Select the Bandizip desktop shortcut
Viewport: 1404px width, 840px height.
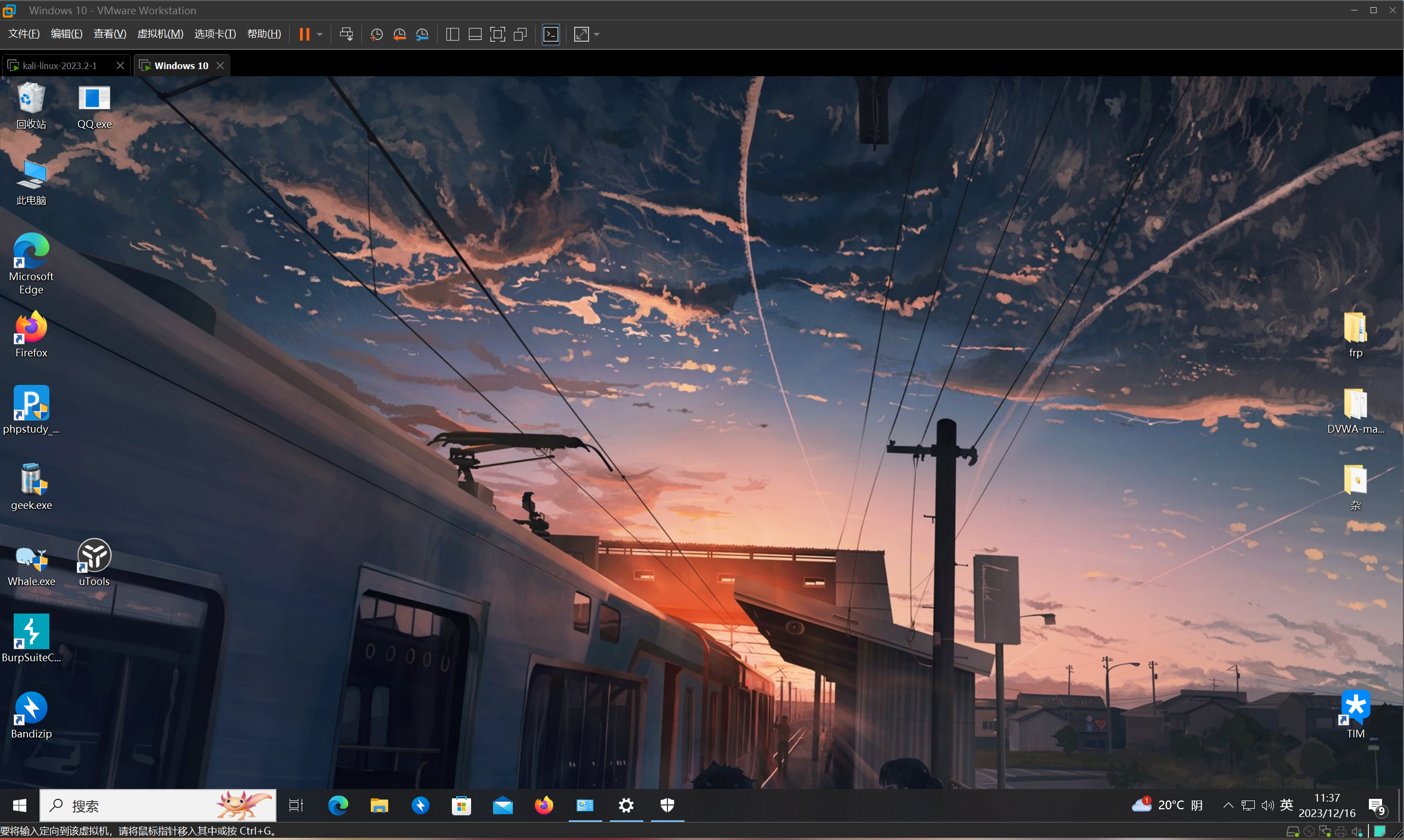point(31,715)
